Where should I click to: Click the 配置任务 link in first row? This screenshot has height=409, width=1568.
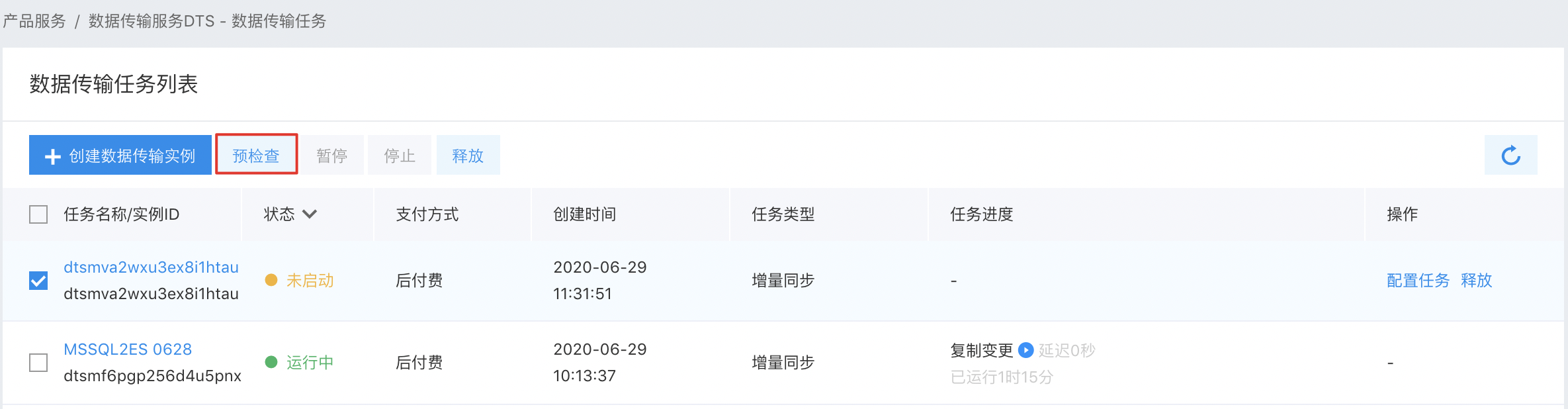pyautogui.click(x=1418, y=281)
